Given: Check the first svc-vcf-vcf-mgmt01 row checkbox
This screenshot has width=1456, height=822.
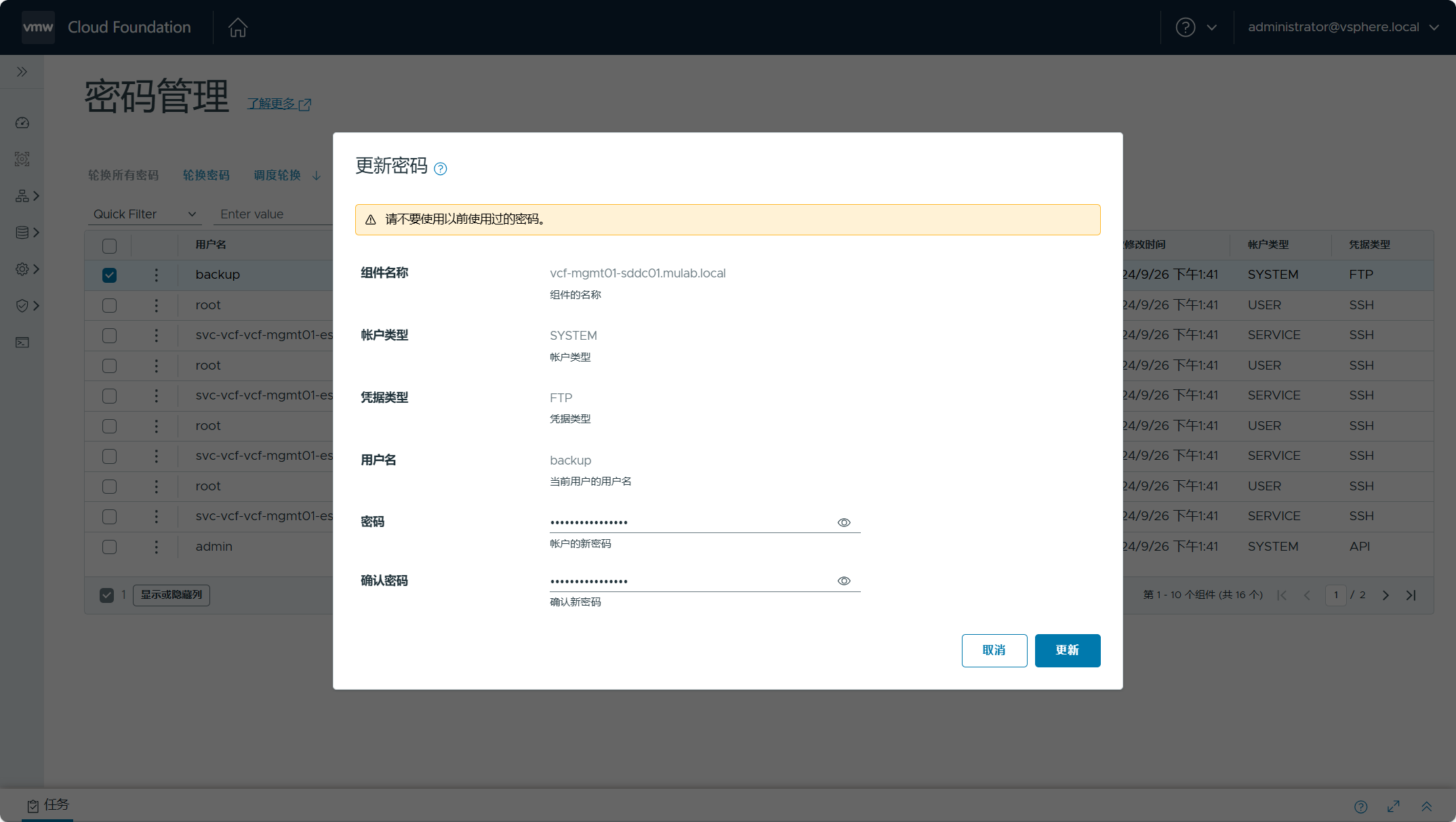Looking at the screenshot, I should click(x=109, y=335).
